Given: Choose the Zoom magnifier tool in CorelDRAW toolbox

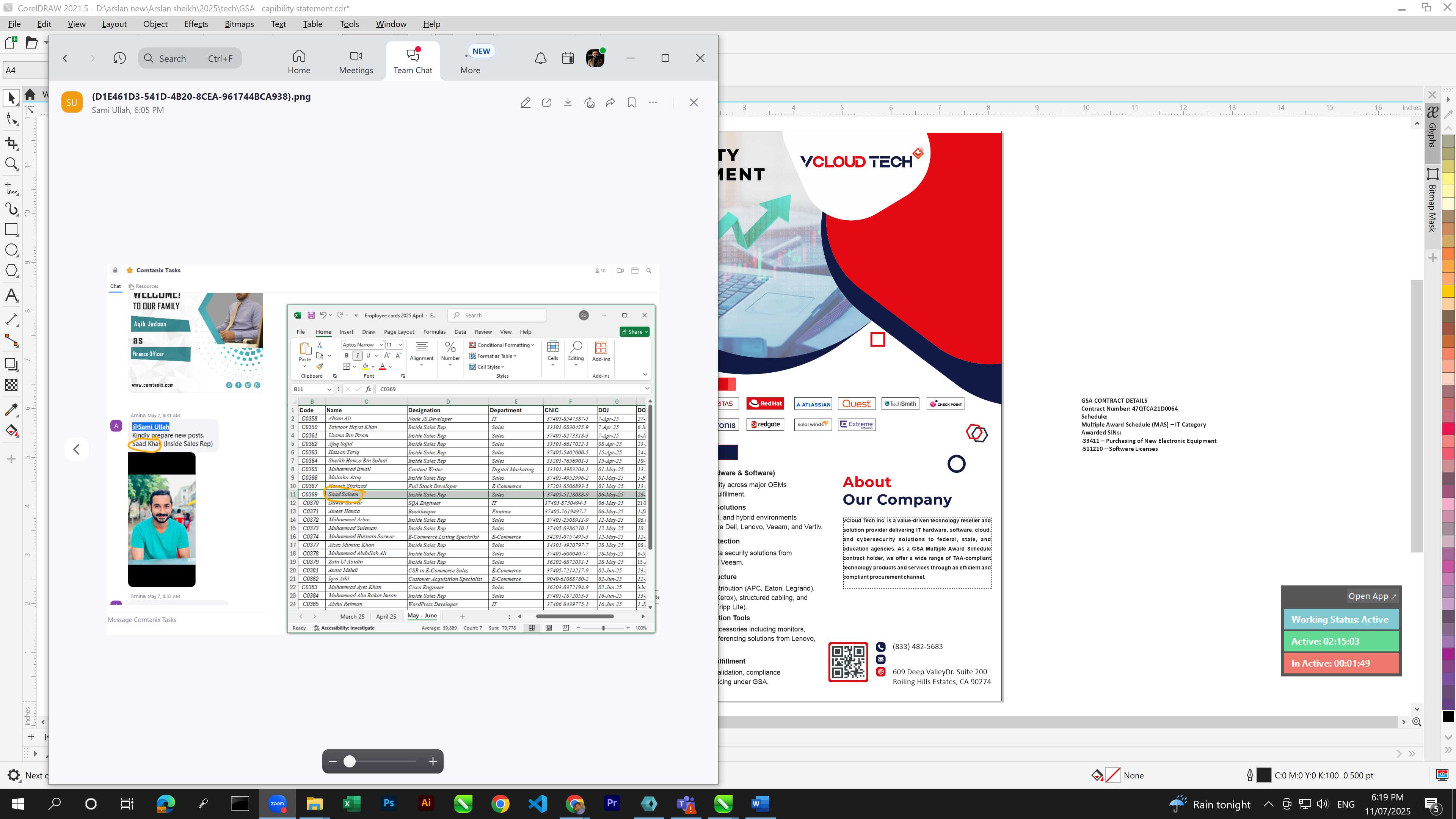Looking at the screenshot, I should point(11,164).
